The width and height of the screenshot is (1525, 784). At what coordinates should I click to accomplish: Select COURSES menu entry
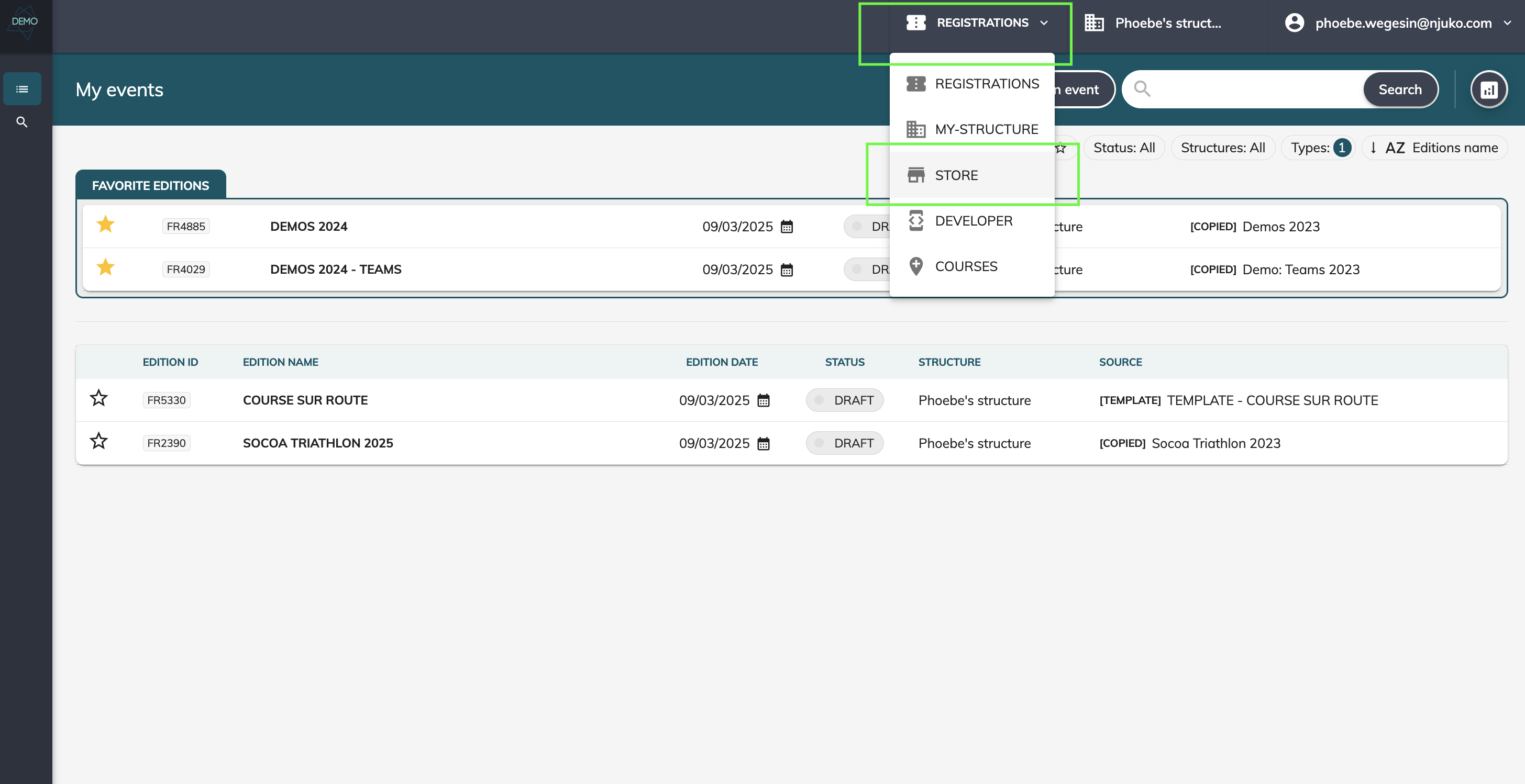pyautogui.click(x=972, y=266)
